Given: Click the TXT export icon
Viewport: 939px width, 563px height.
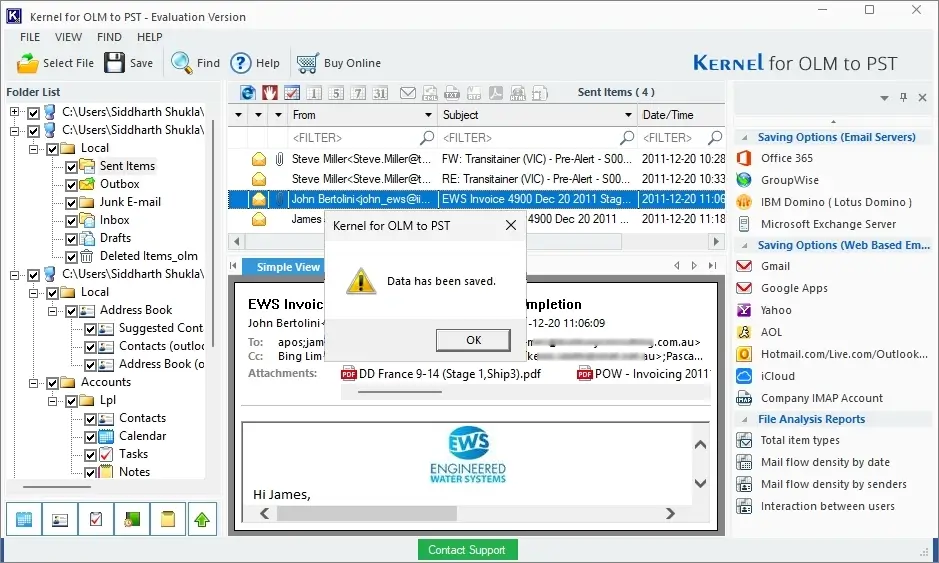Looking at the screenshot, I should coord(452,93).
